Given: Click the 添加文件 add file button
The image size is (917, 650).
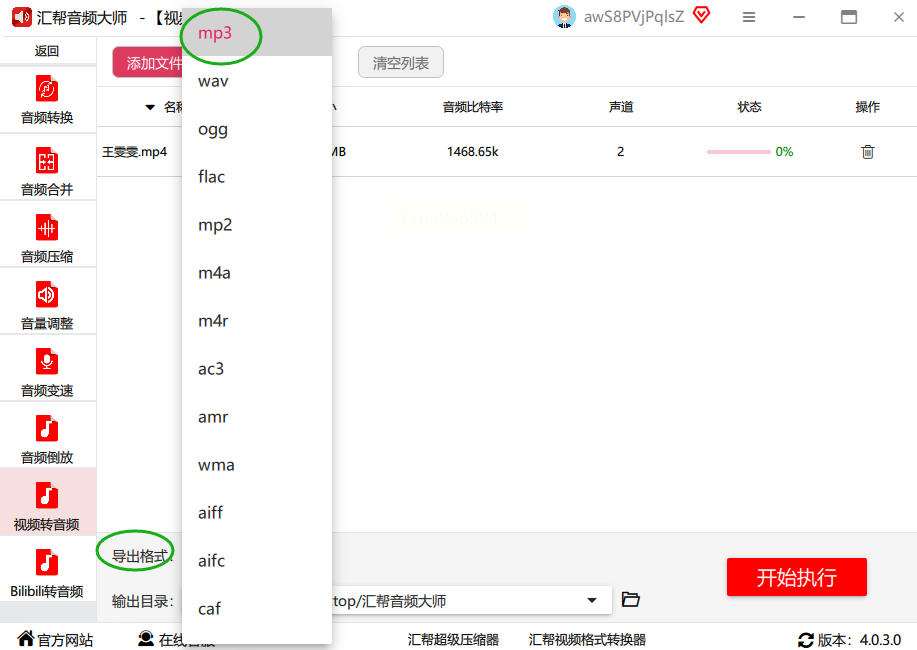Looking at the screenshot, I should point(148,63).
